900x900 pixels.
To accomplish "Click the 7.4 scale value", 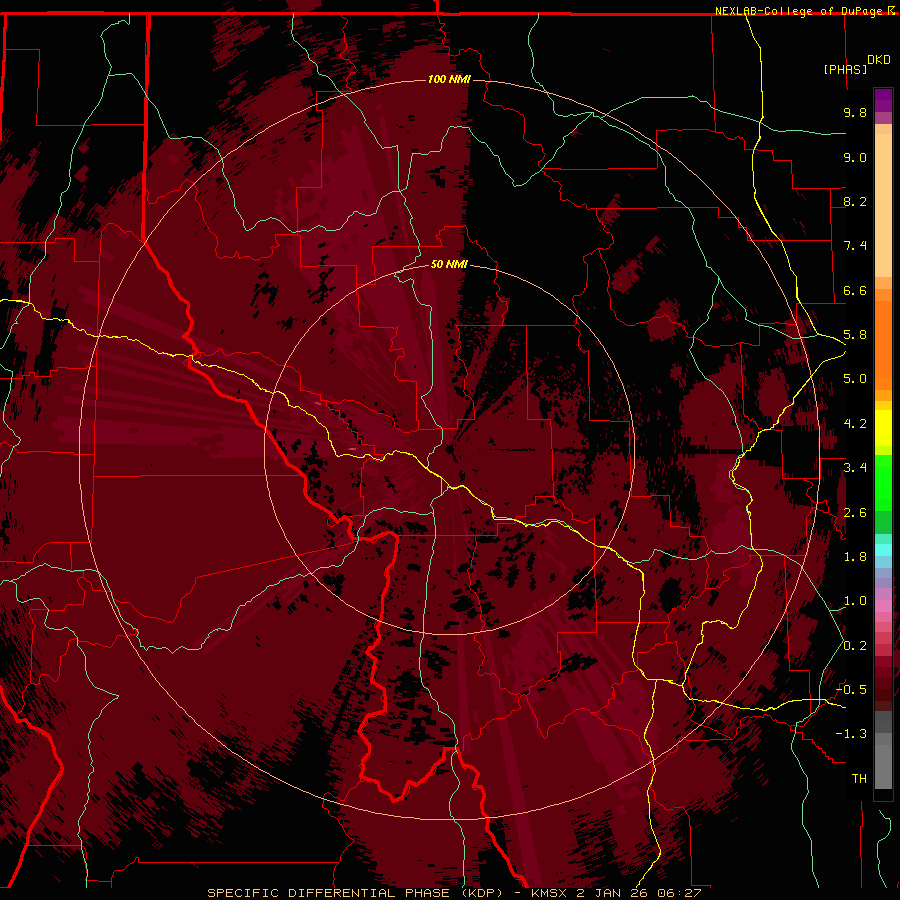I will (855, 246).
